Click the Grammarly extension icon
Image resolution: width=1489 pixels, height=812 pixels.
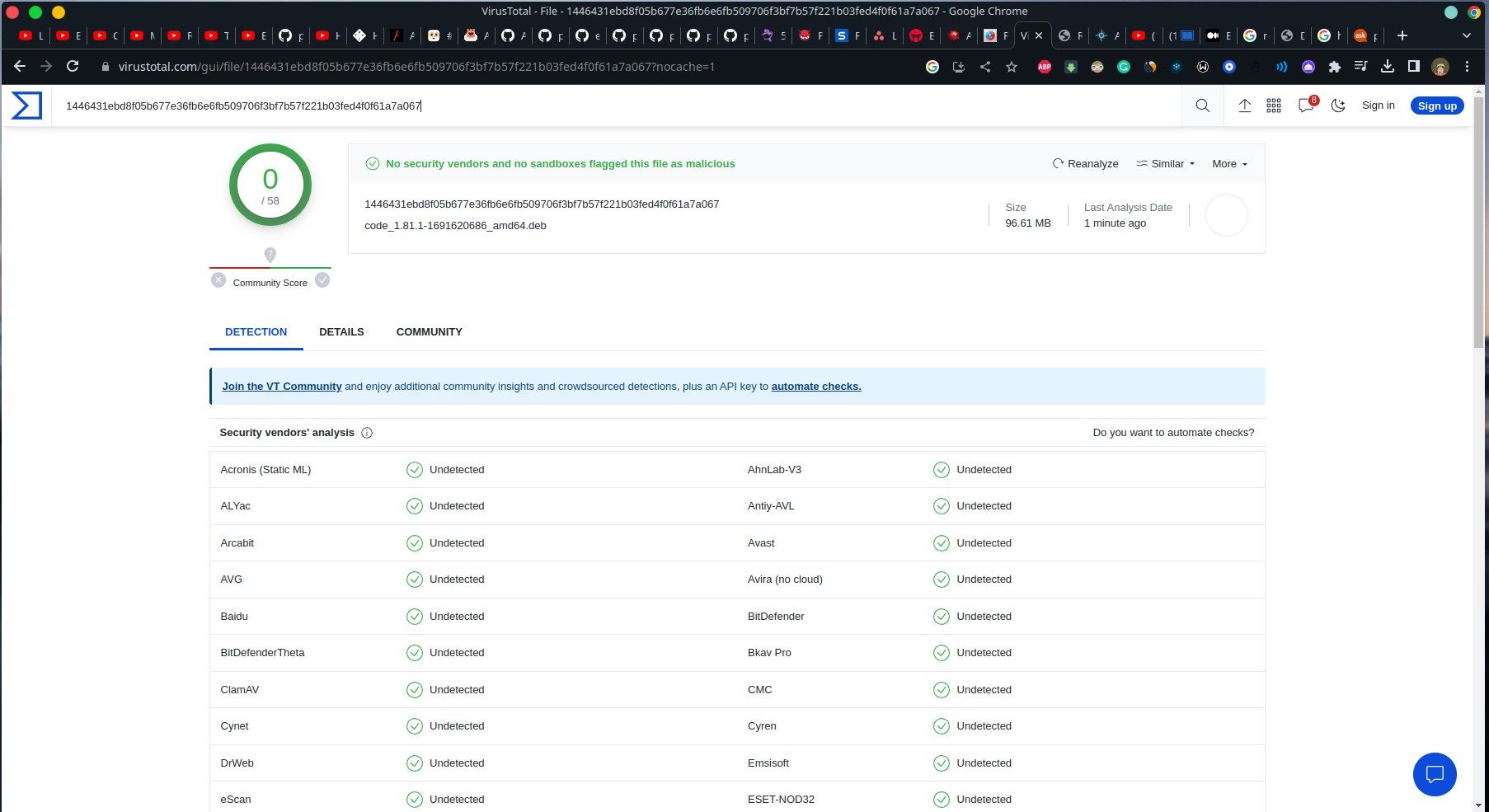(x=1124, y=67)
